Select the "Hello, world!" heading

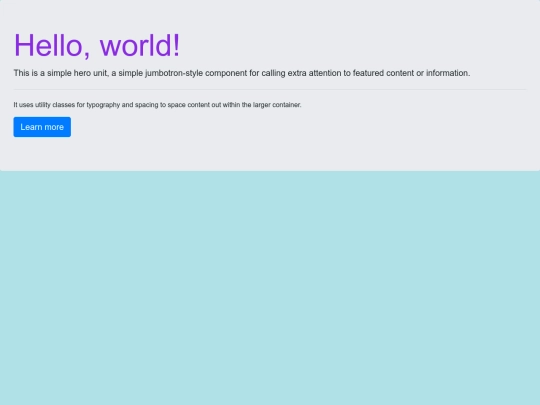click(97, 45)
